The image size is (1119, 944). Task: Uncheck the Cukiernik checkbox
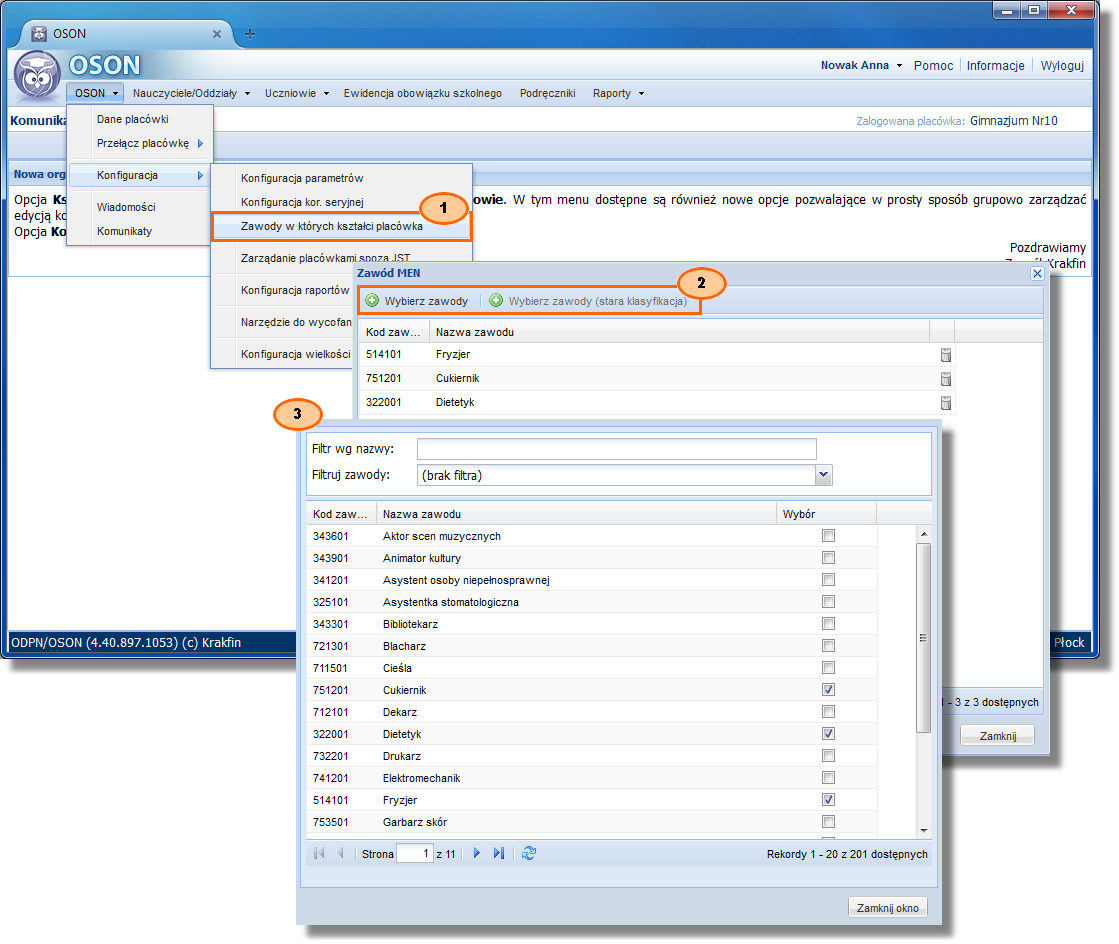pos(828,690)
